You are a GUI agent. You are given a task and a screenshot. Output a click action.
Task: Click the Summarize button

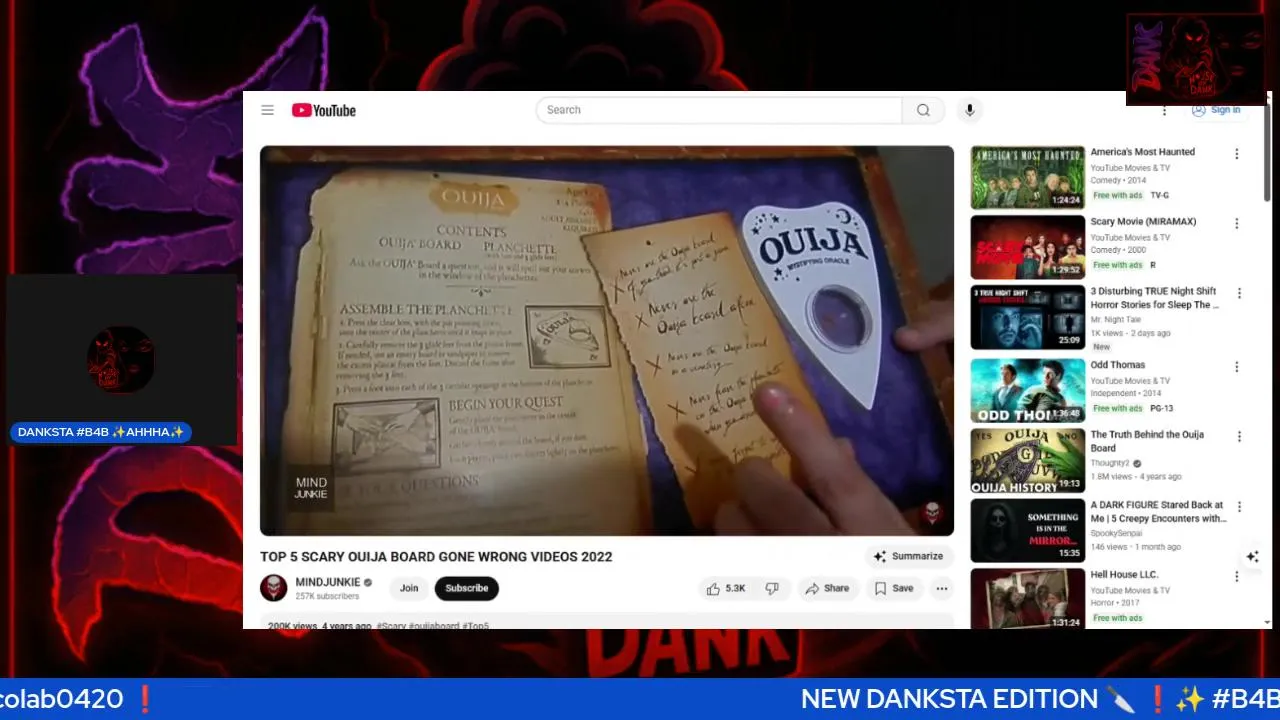pyautogui.click(x=908, y=556)
